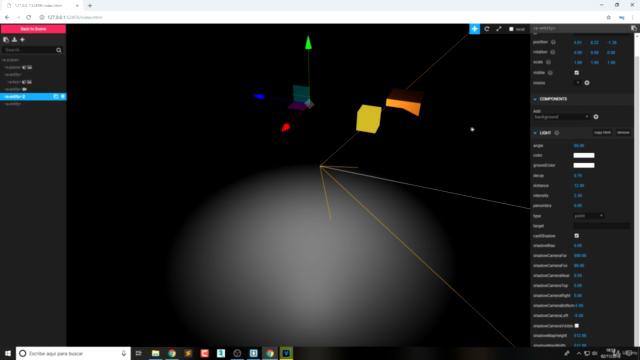640x360 pixels.
Task: Open position property help icon
Action: pos(553,42)
